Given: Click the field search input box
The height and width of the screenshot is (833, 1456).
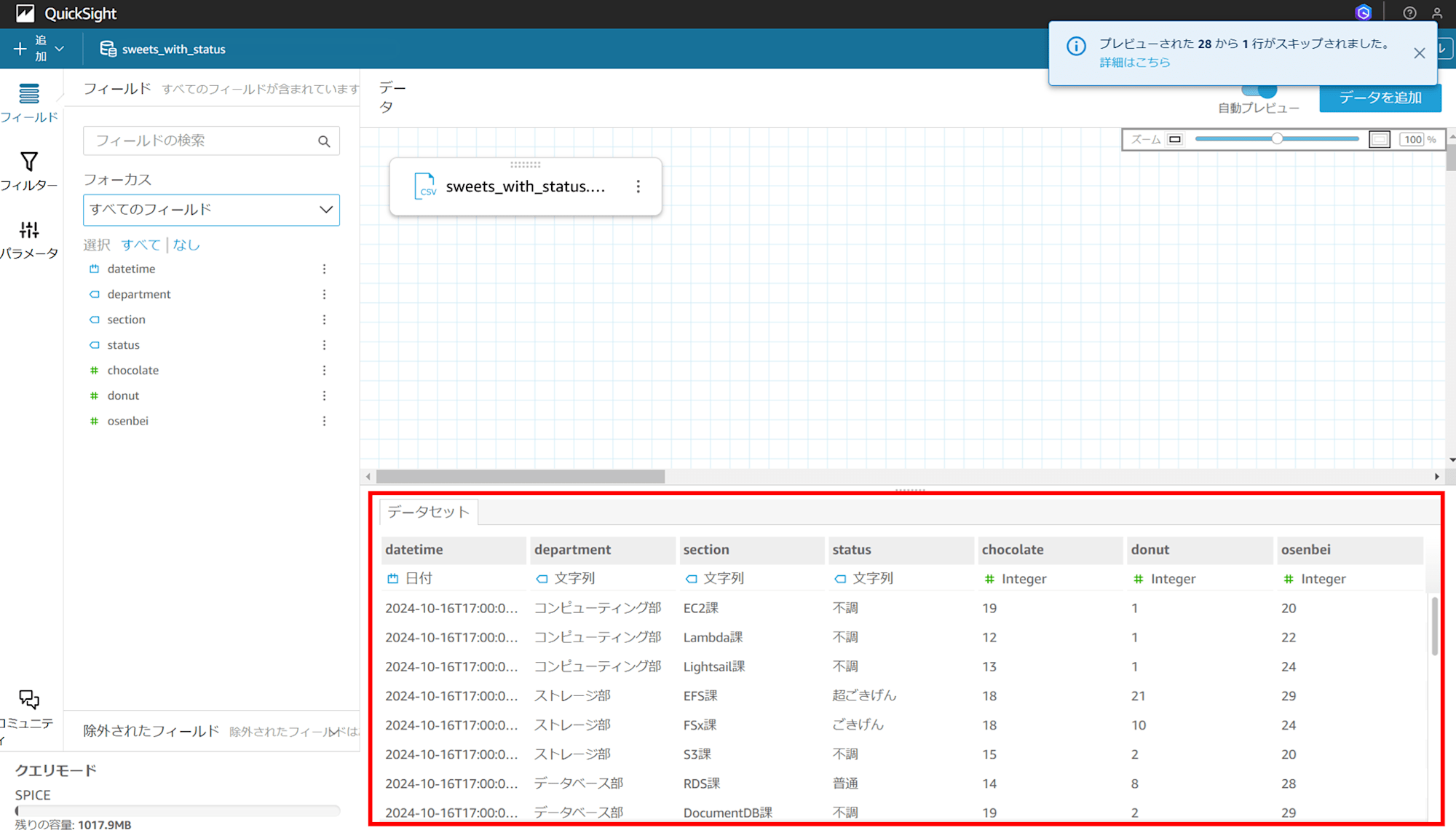Looking at the screenshot, I should click(x=211, y=141).
